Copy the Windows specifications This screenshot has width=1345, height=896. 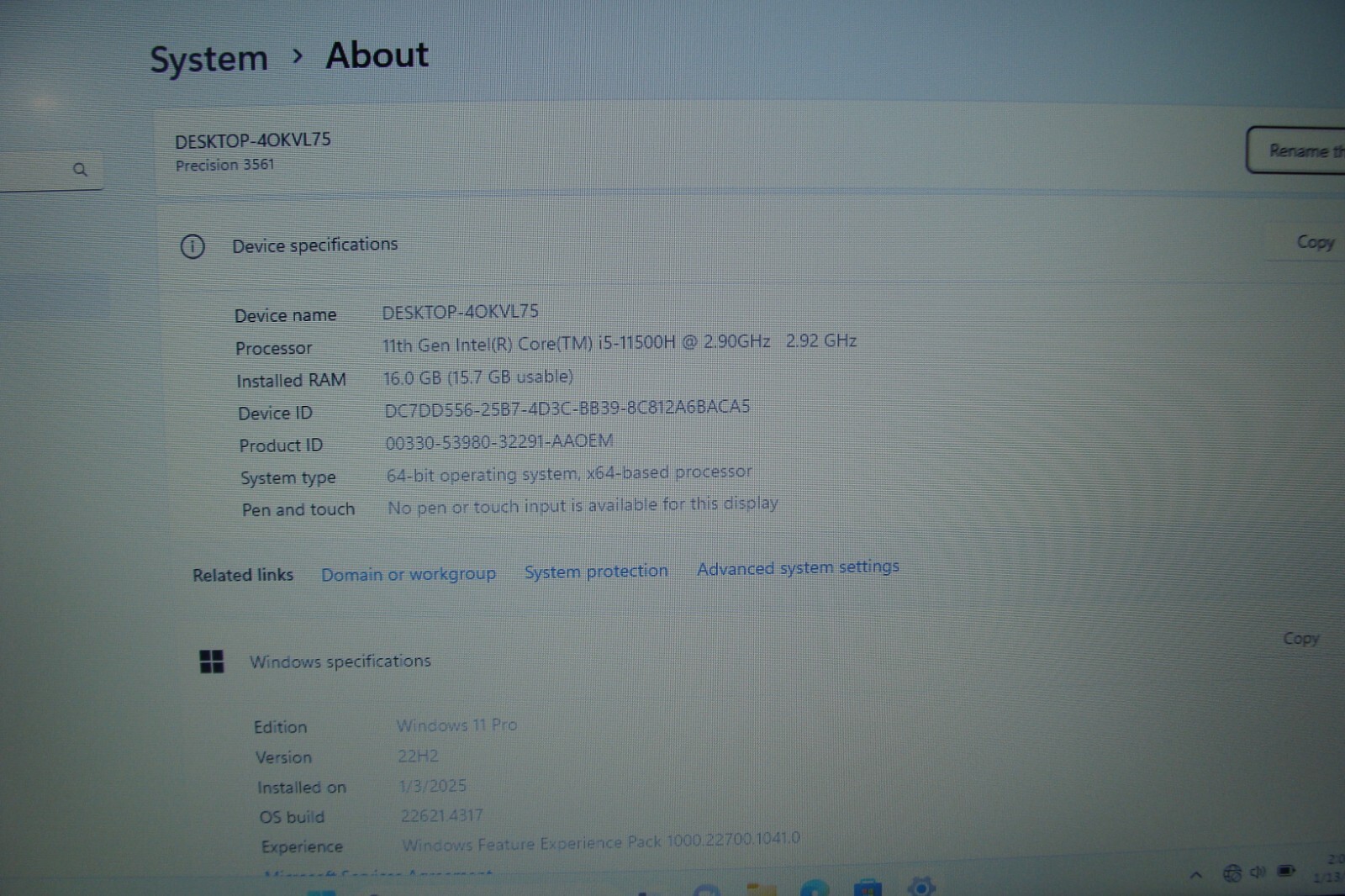click(x=1301, y=639)
